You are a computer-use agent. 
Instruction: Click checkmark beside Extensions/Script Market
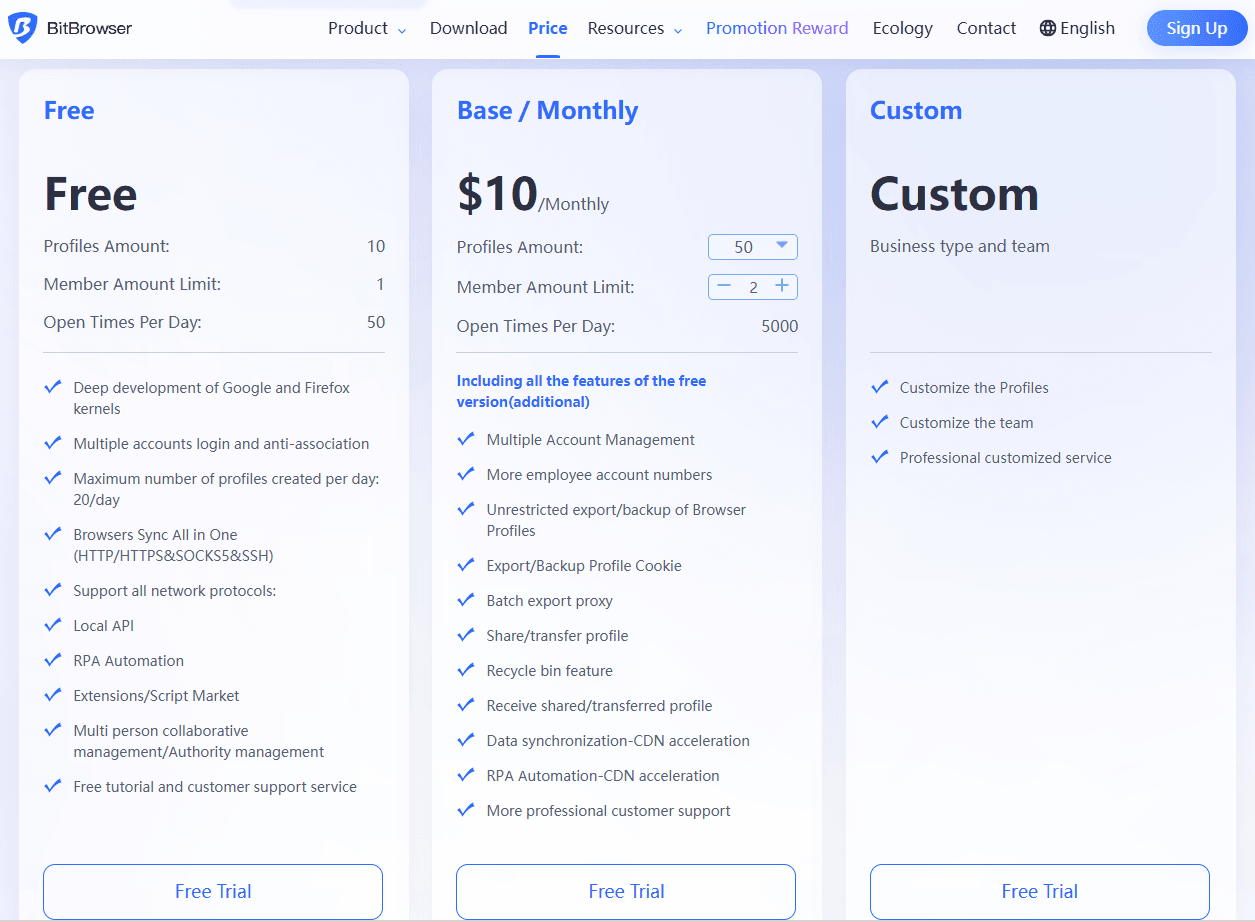53,695
